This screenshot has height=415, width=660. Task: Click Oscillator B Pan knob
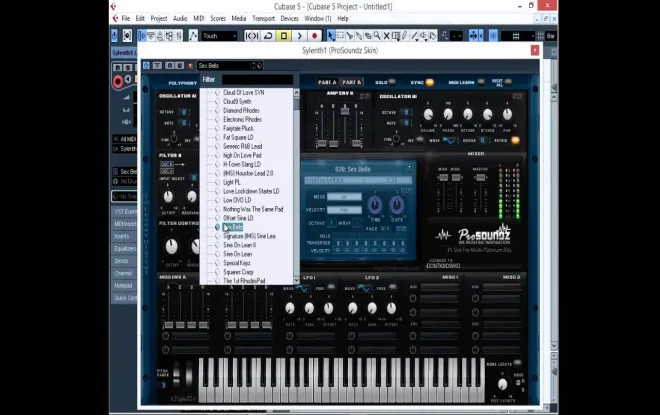point(507,114)
